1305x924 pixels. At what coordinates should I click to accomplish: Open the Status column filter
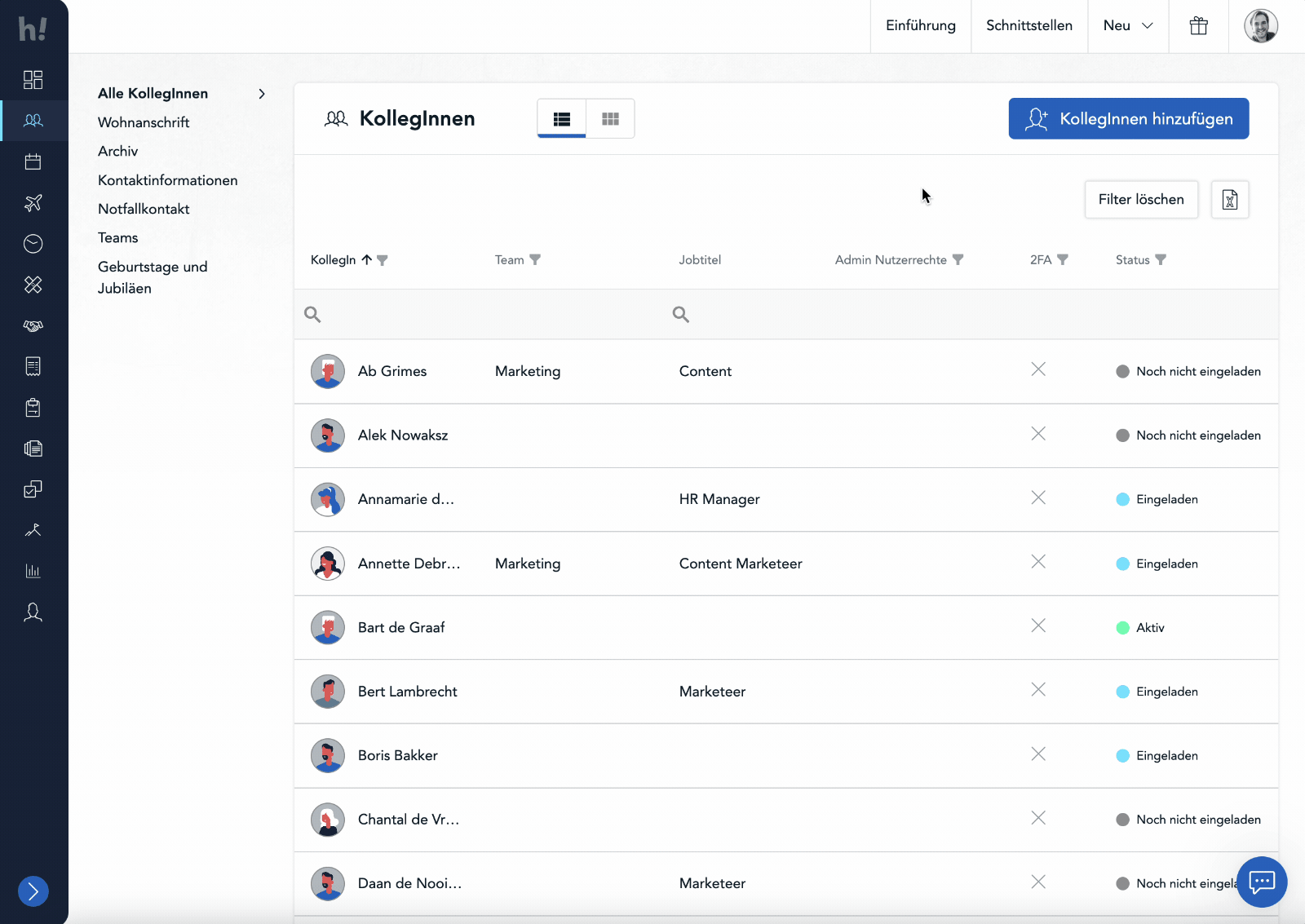tap(1161, 260)
